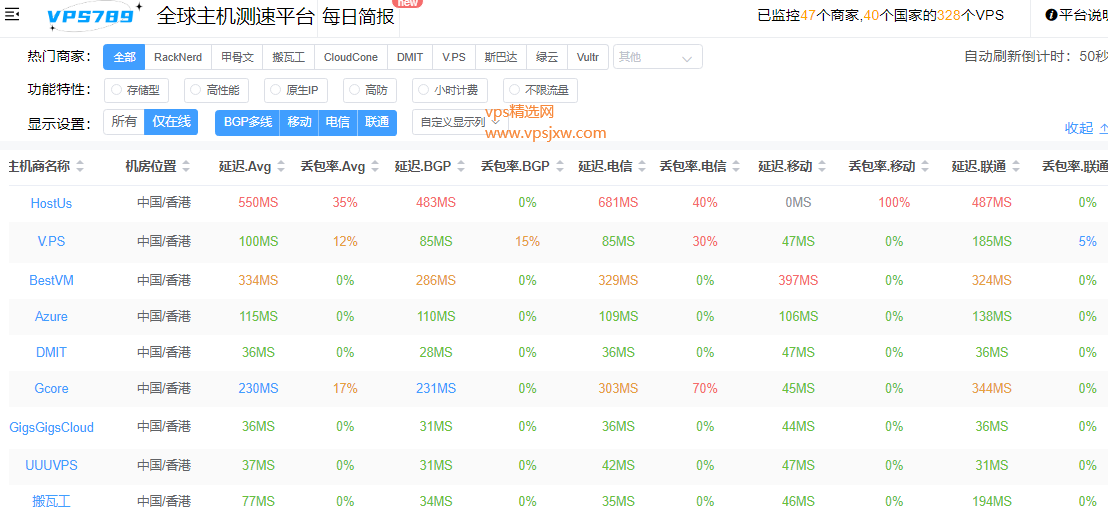Screen dimensions: 1108x517
Task: Switch display to 仅在线
Action: click(x=172, y=121)
